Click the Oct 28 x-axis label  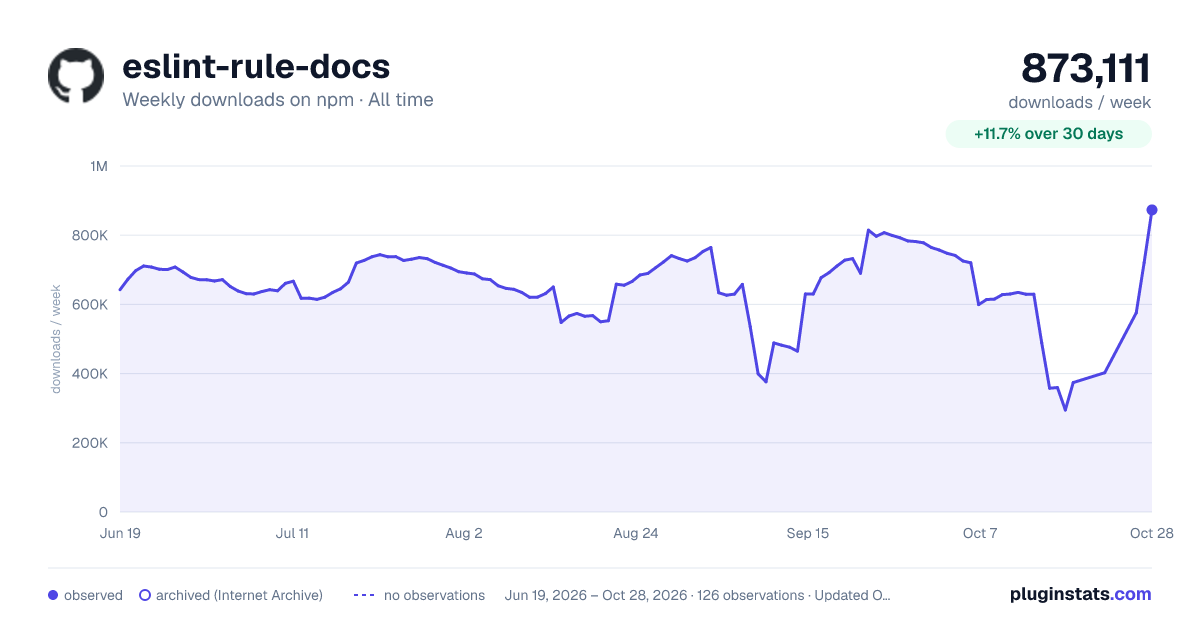pos(1151,533)
